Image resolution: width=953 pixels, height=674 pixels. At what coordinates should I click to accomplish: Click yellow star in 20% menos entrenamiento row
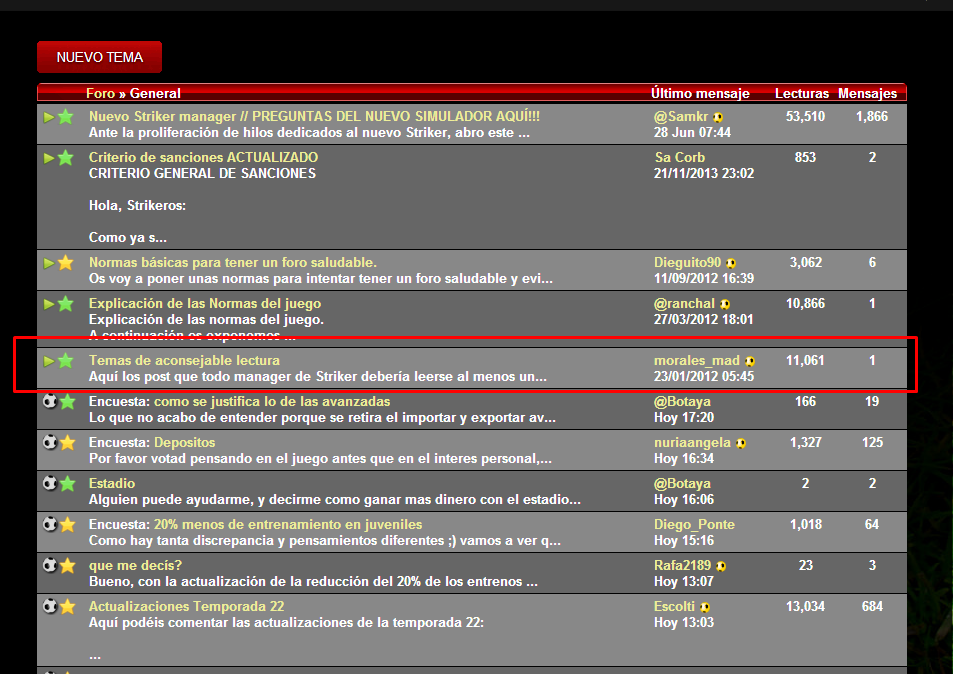68,524
